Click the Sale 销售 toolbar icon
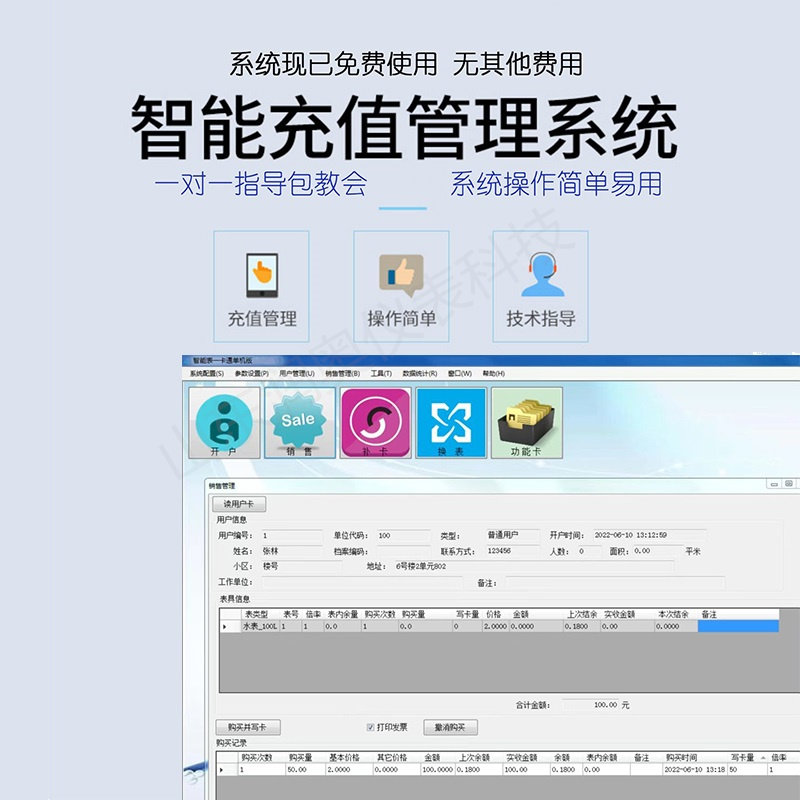 point(298,420)
